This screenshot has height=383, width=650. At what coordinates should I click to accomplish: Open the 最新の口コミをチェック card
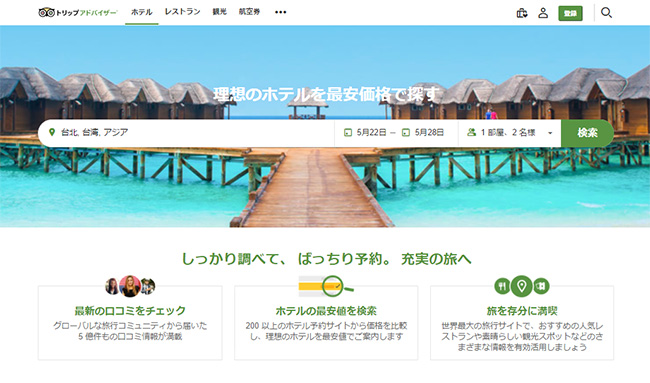click(130, 322)
